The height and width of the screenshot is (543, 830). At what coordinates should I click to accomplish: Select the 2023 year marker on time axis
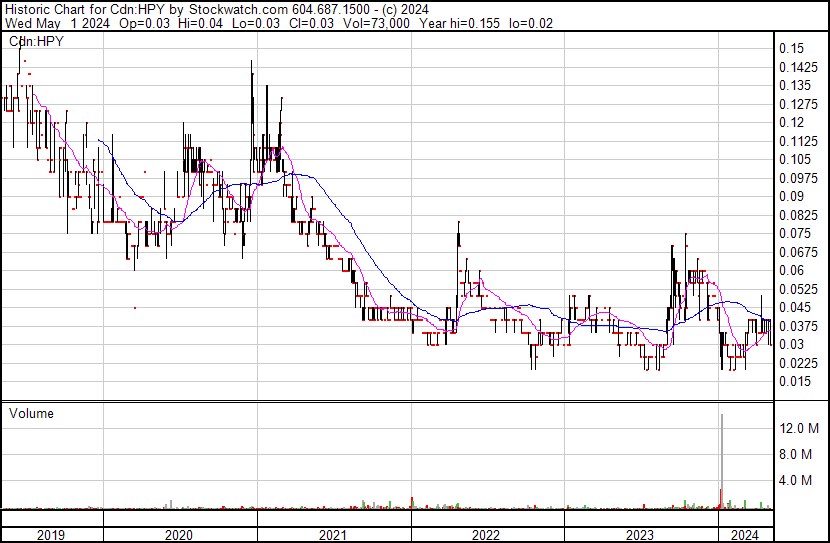coord(641,535)
